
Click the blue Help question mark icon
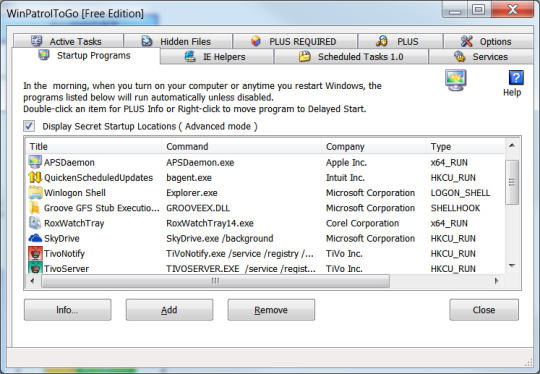[516, 77]
